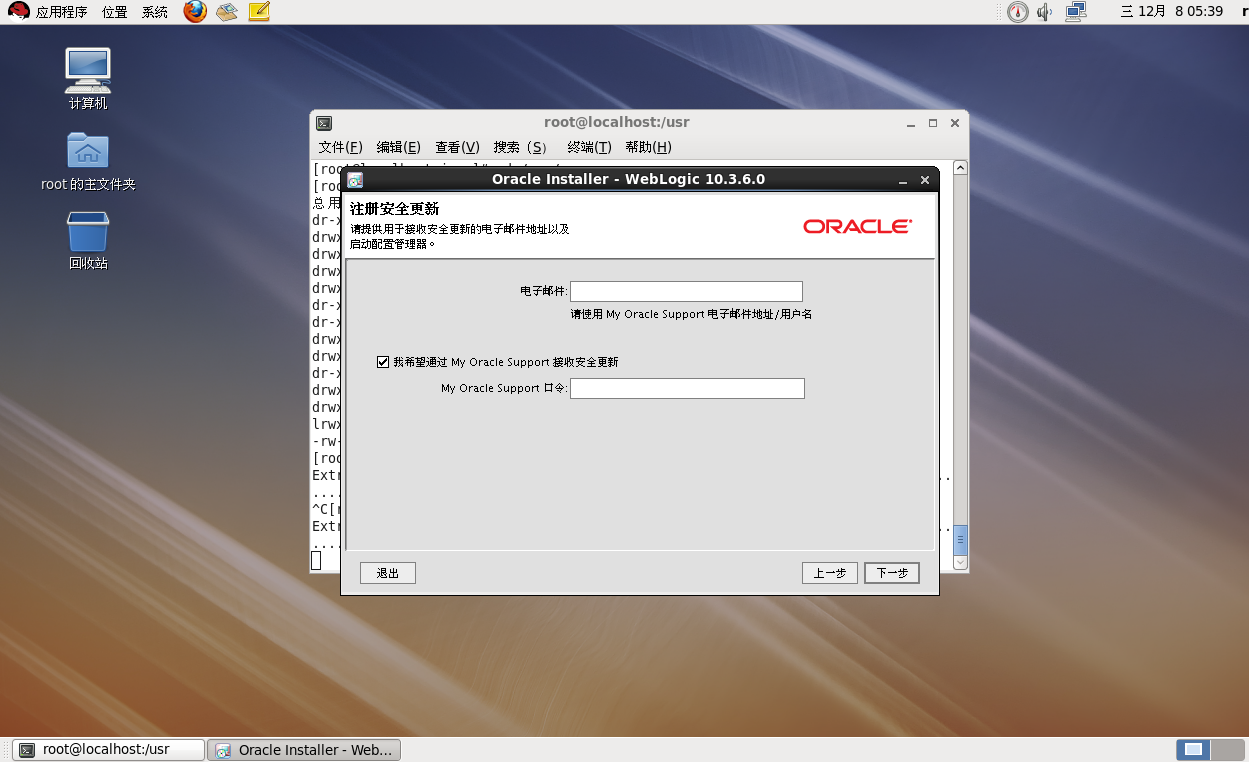Click the terminal scrollbar up arrow
This screenshot has height=762, width=1249.
(x=960, y=167)
